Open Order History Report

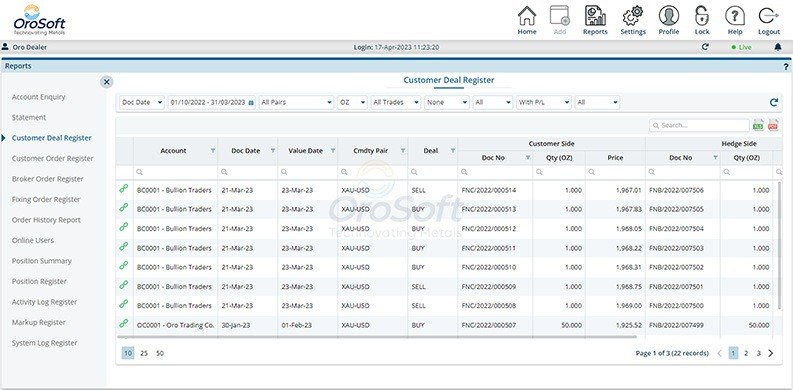(x=46, y=220)
